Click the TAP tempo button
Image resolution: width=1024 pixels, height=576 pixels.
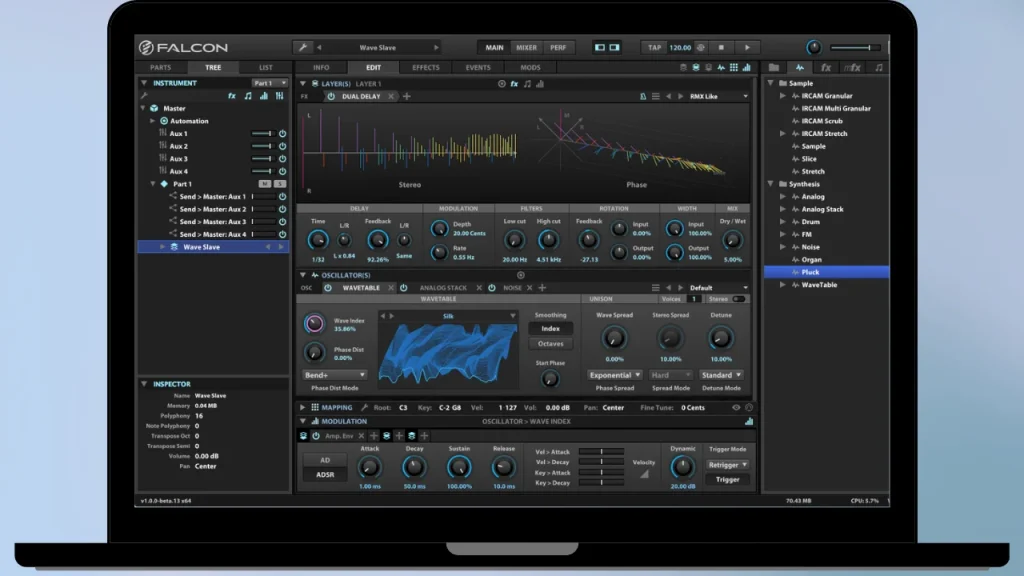[654, 47]
